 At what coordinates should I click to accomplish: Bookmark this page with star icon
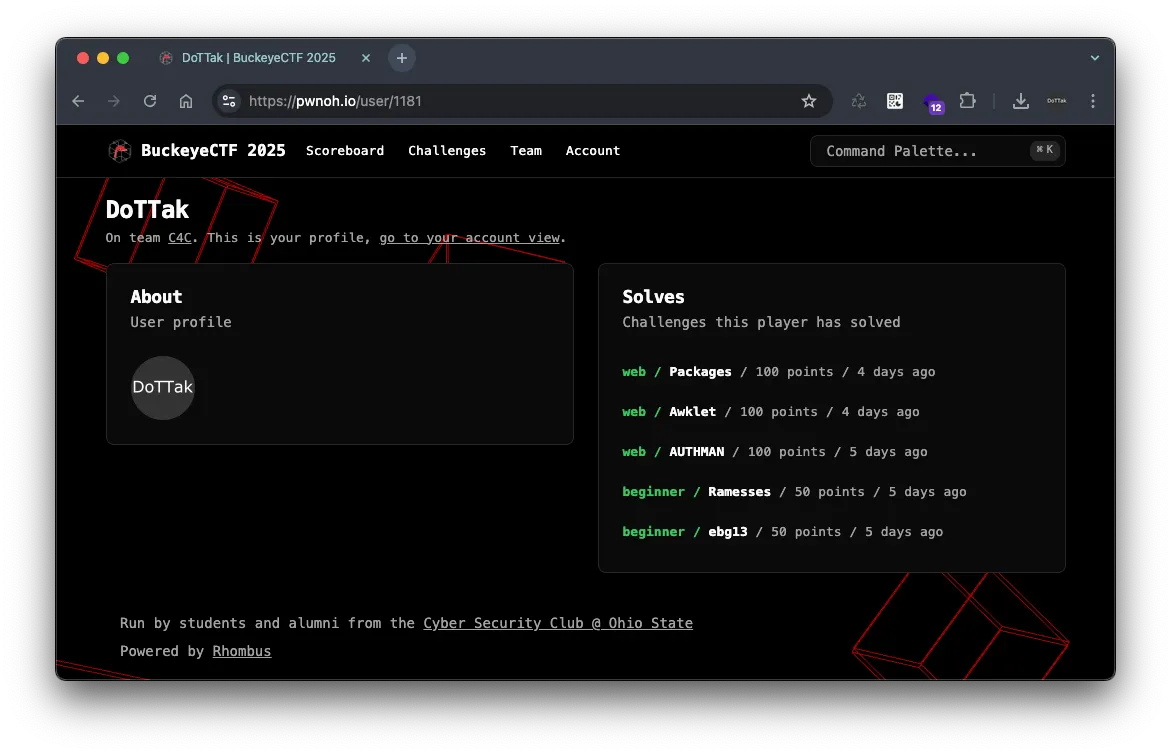[809, 101]
